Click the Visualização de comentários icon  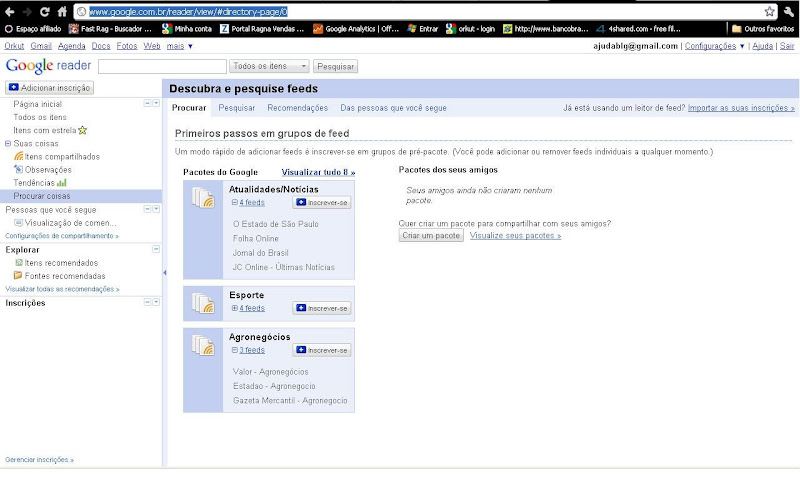19,222
